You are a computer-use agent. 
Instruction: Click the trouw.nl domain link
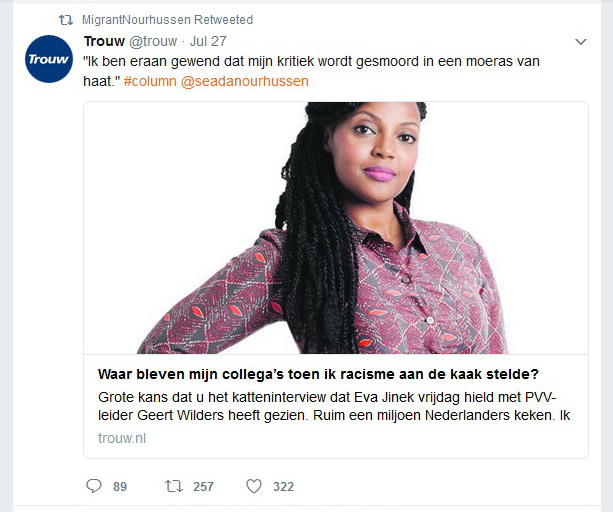tap(122, 438)
